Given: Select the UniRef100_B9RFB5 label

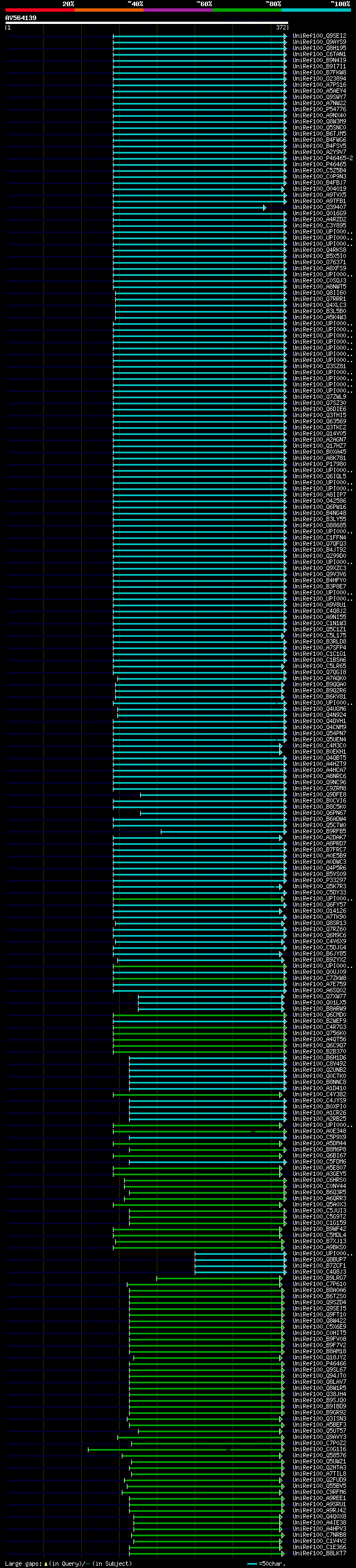Looking at the screenshot, I should point(319,832).
